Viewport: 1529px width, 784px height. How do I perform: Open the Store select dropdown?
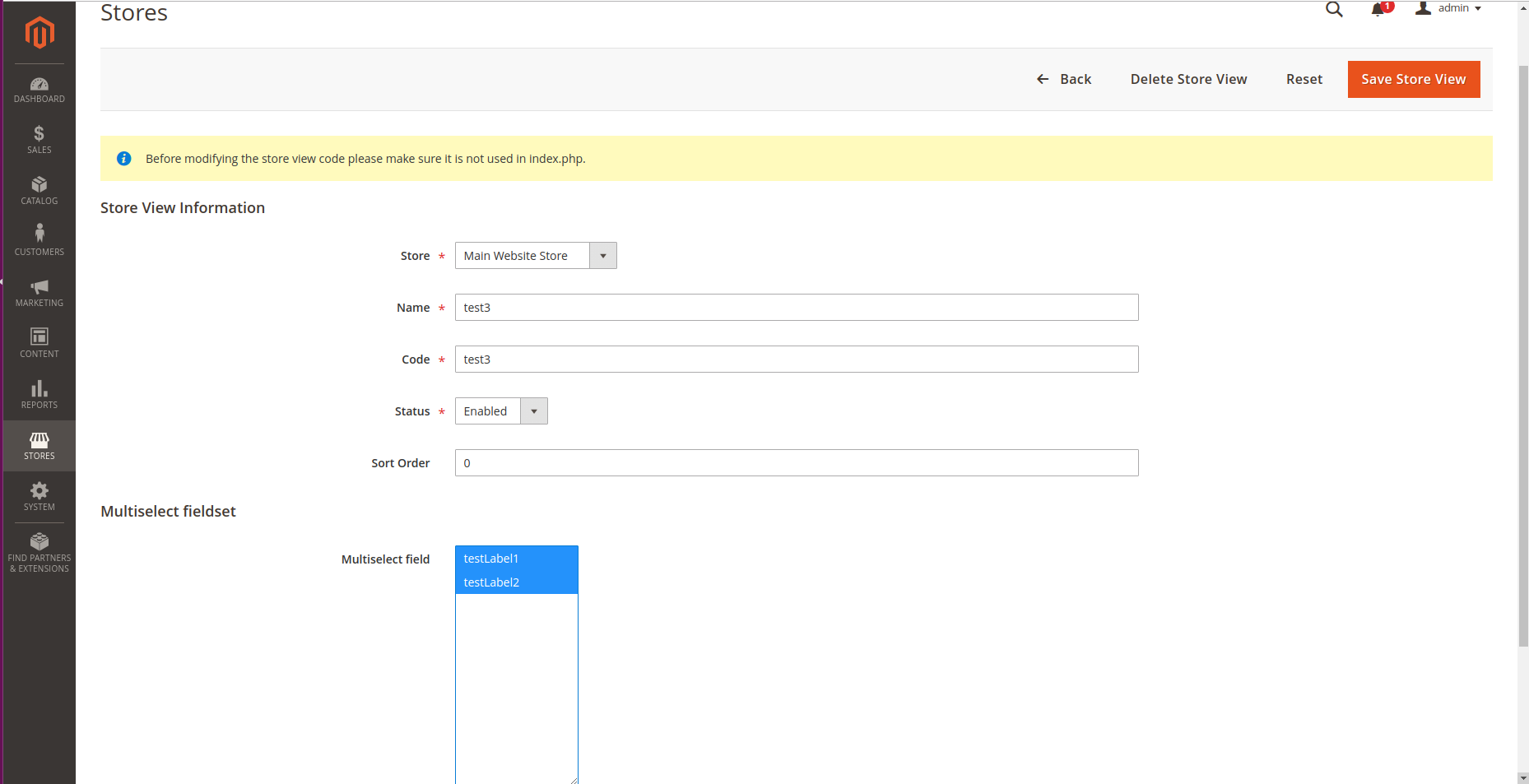tap(536, 256)
